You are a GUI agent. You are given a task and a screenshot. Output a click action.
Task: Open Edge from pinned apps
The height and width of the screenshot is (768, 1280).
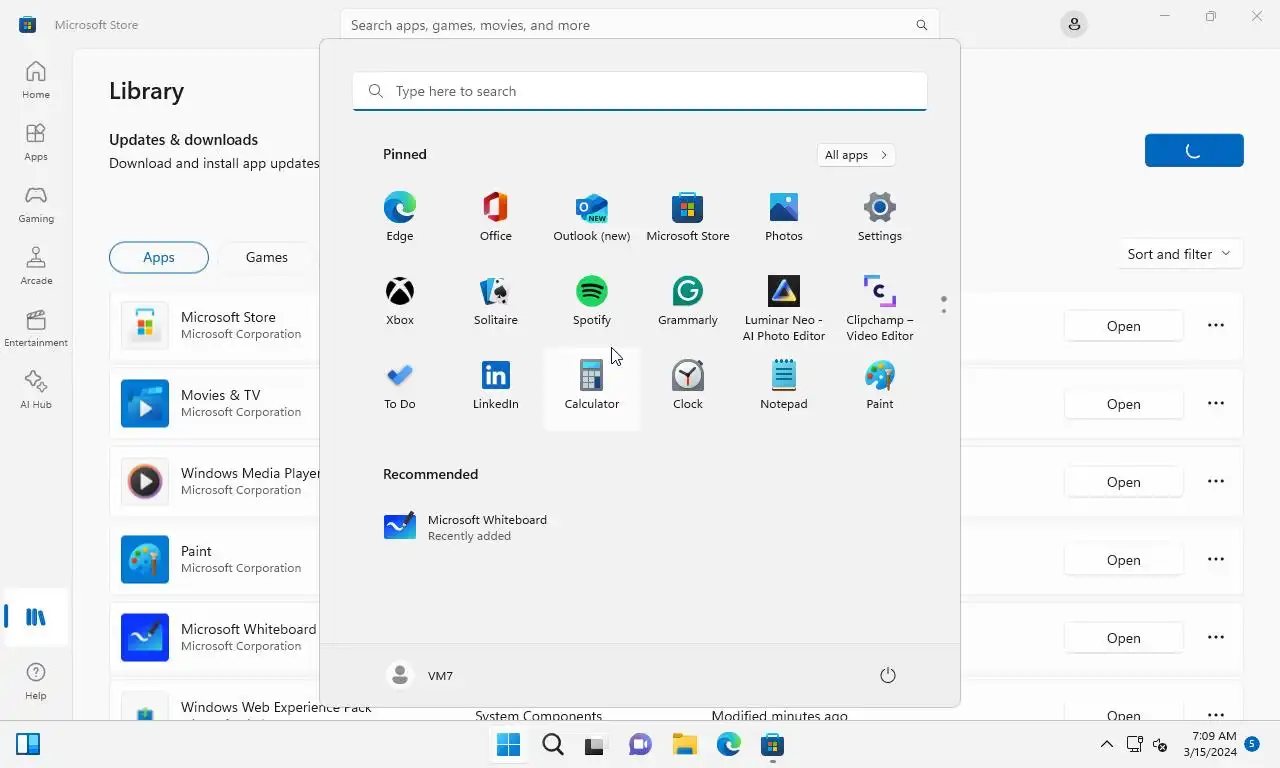400,217
